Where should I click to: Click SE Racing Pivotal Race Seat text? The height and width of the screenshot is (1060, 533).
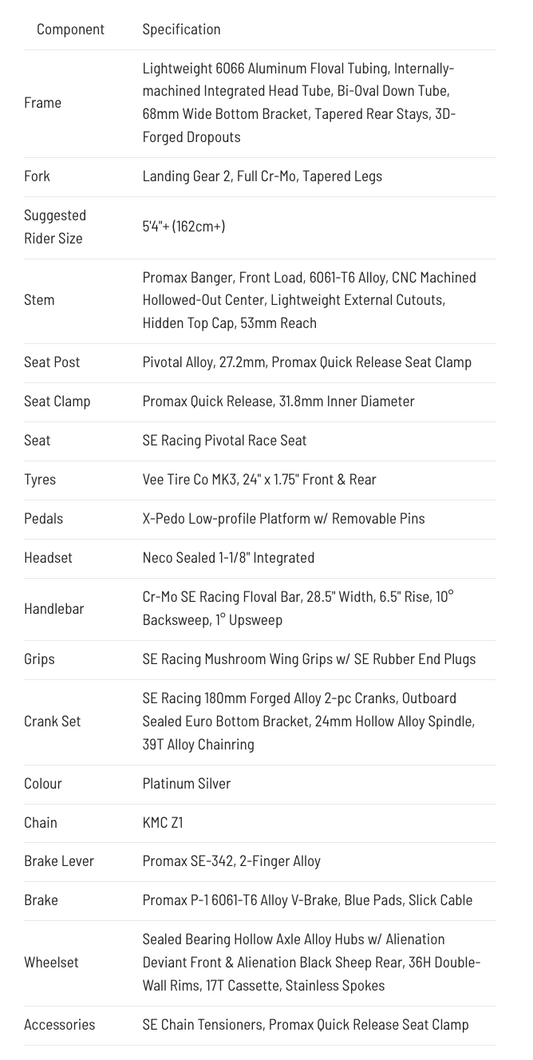pos(224,441)
